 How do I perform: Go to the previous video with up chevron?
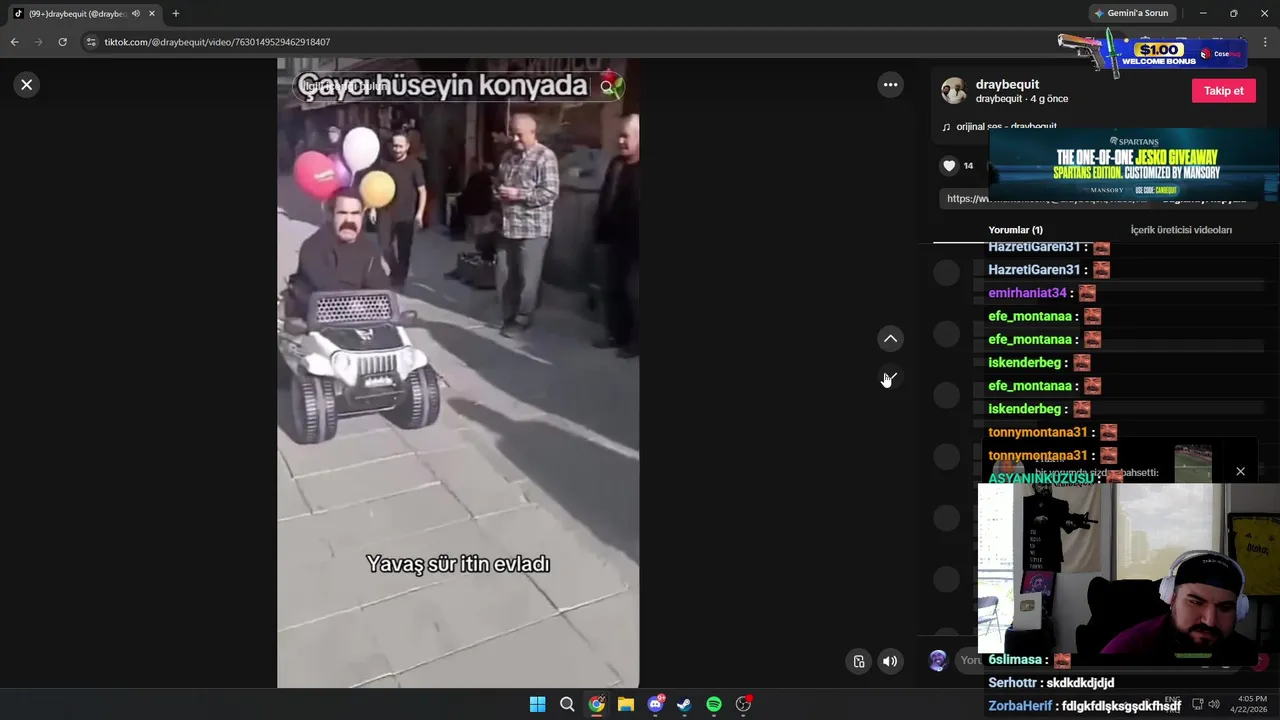890,339
